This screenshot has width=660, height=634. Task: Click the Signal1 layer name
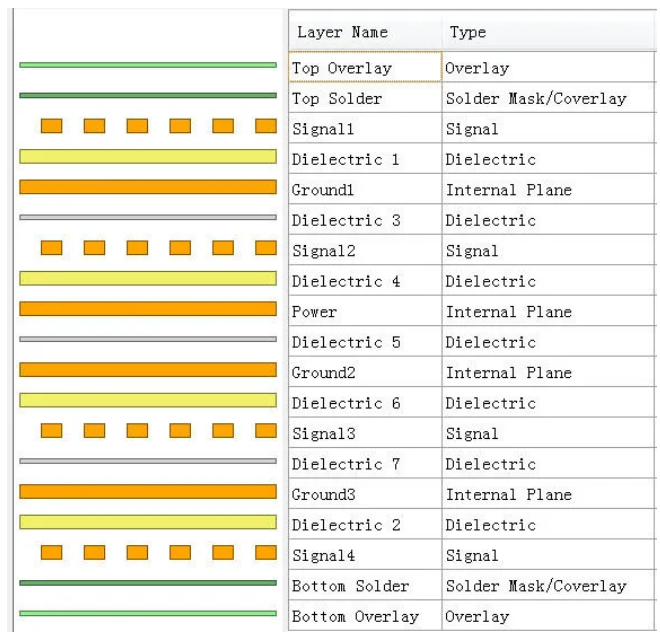click(325, 129)
